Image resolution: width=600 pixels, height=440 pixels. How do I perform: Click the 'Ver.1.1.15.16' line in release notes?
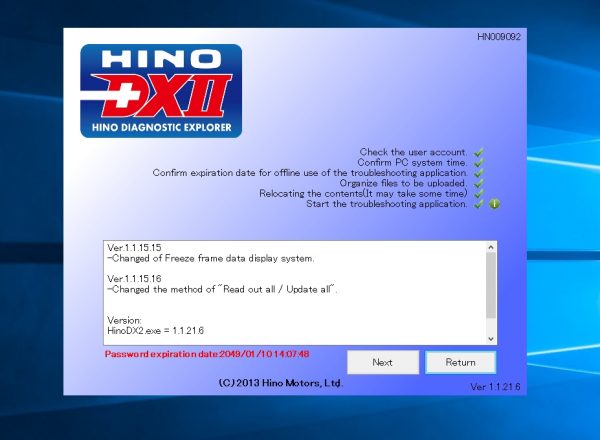click(134, 279)
